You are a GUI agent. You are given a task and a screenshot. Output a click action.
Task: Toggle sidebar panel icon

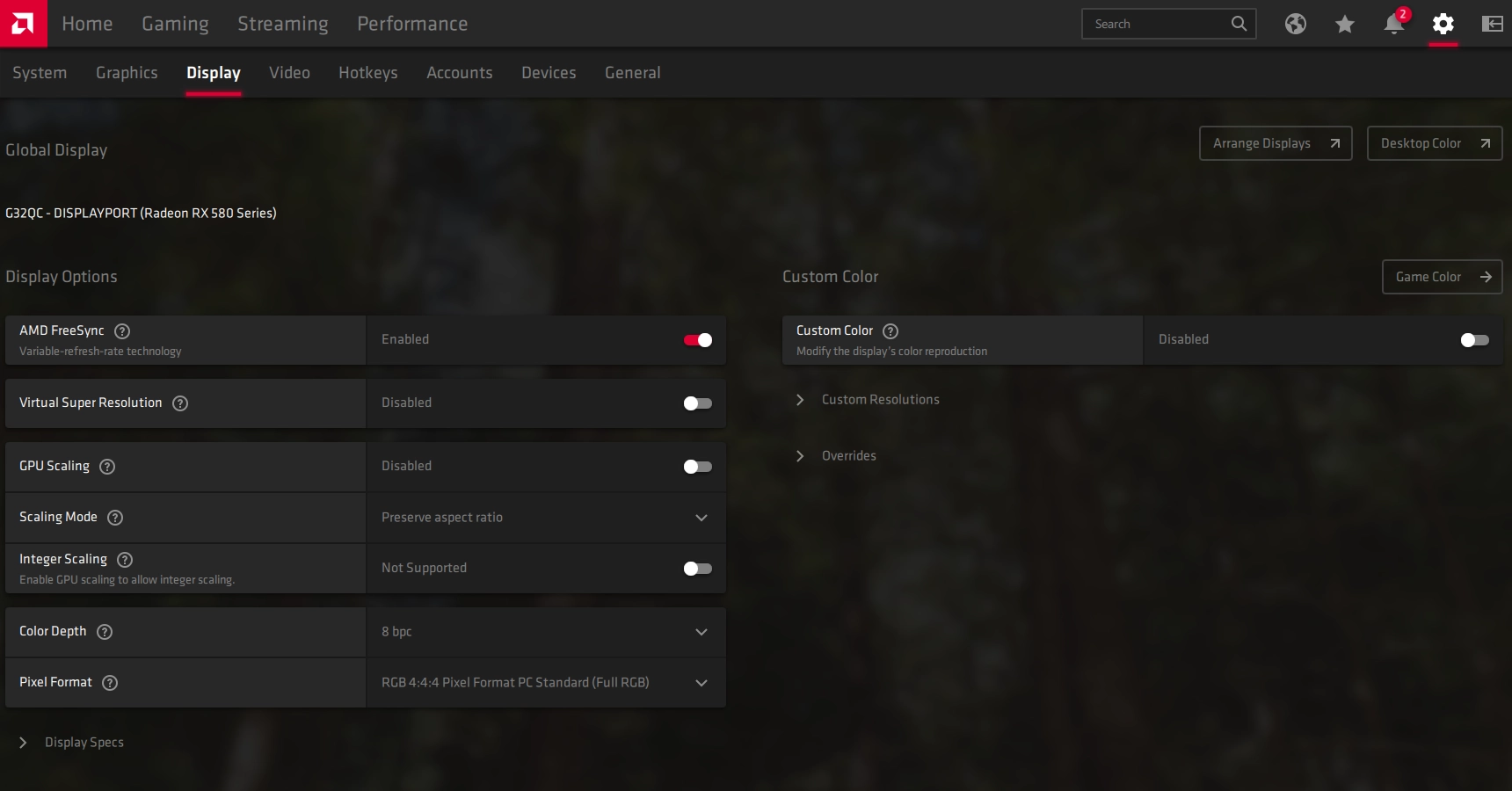pos(1492,24)
